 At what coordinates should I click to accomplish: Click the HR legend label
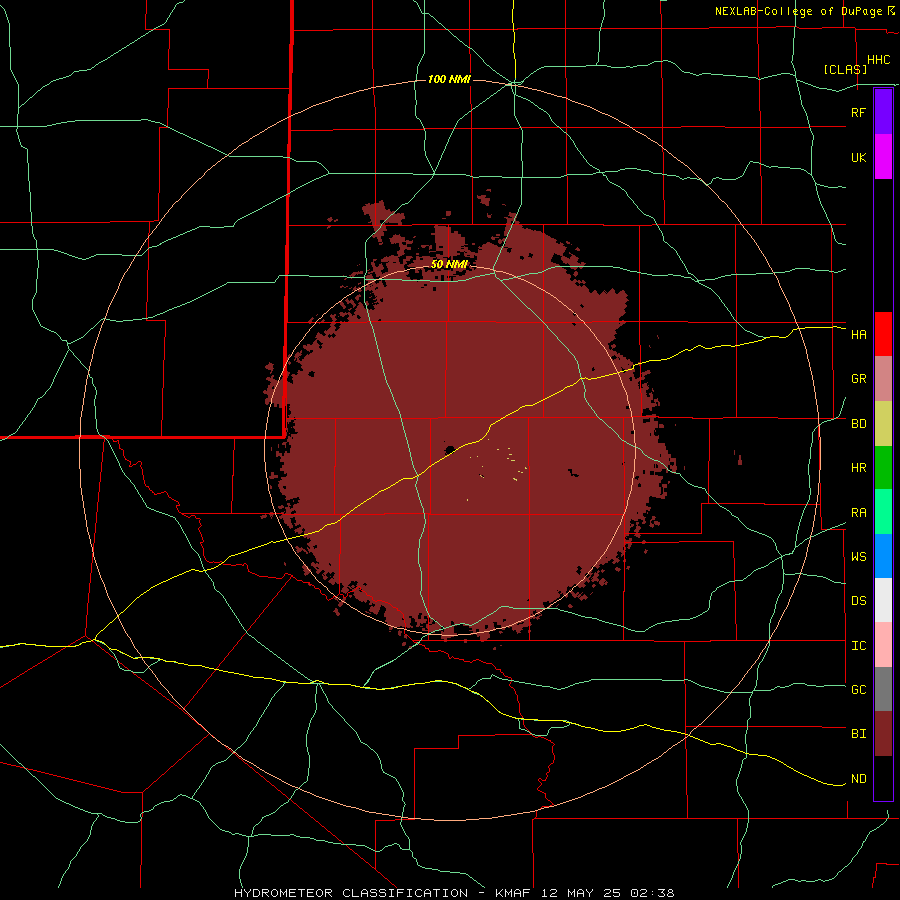pos(858,468)
